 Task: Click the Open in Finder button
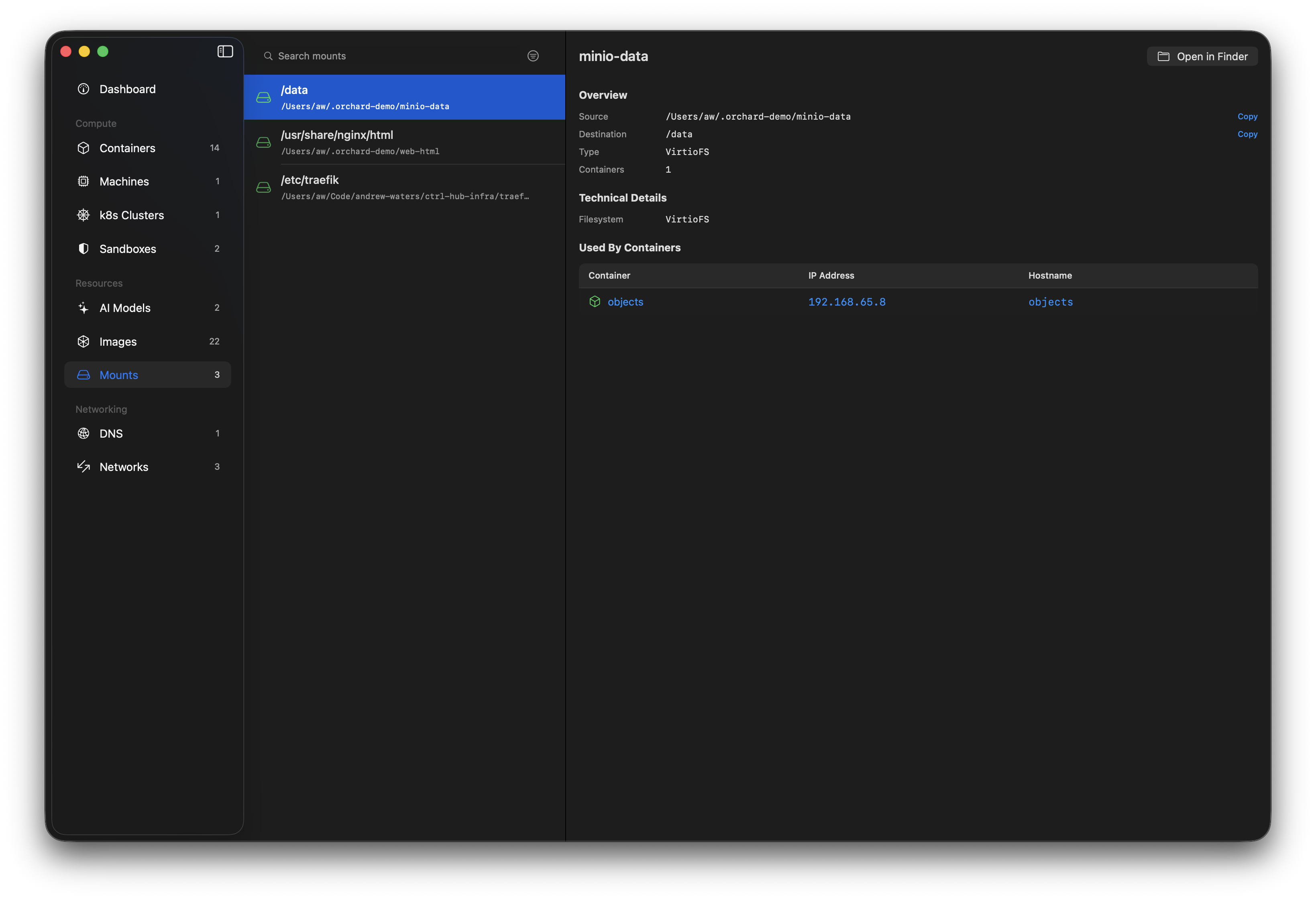(x=1202, y=57)
